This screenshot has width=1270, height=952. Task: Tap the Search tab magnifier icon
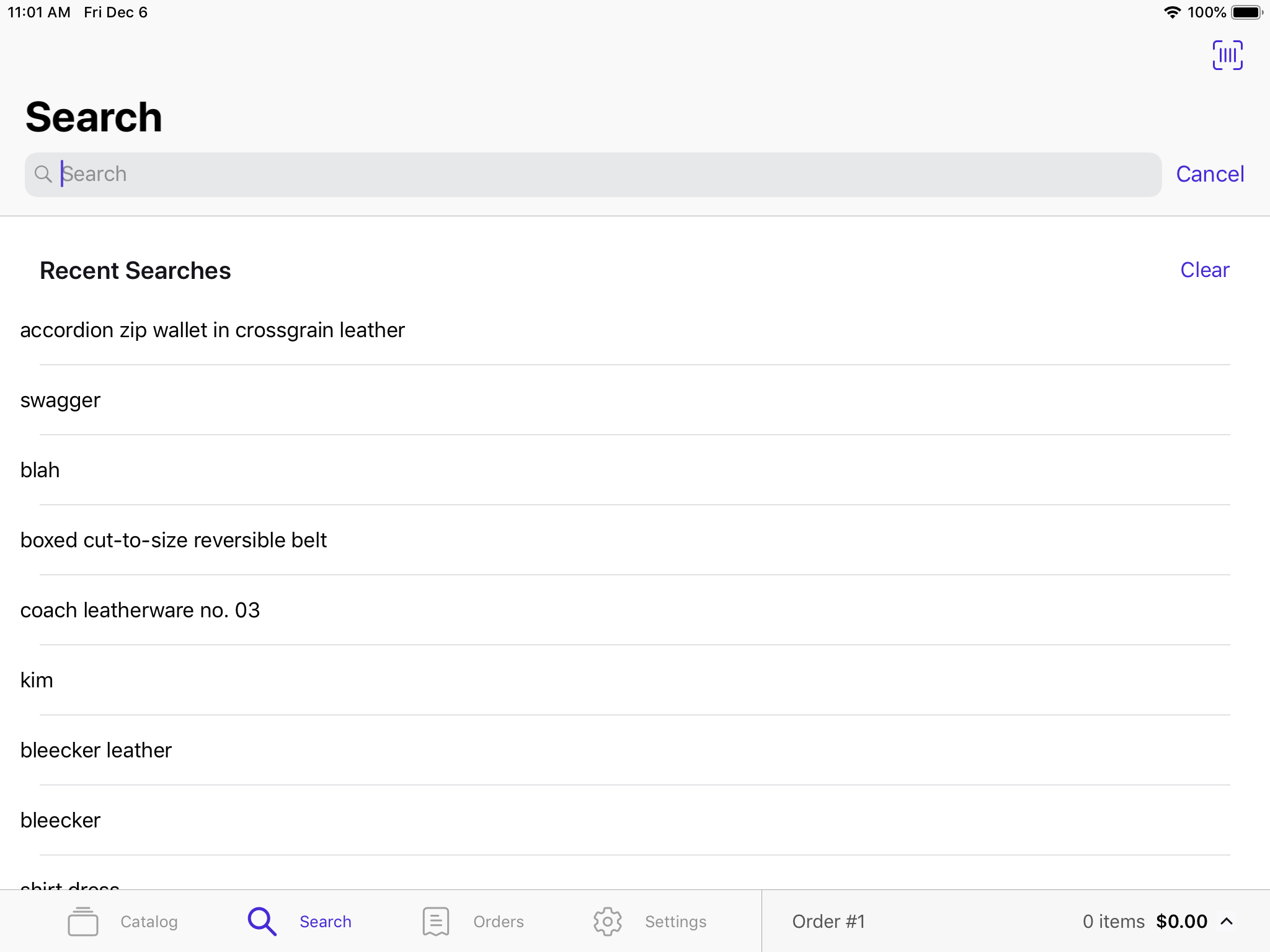click(262, 922)
